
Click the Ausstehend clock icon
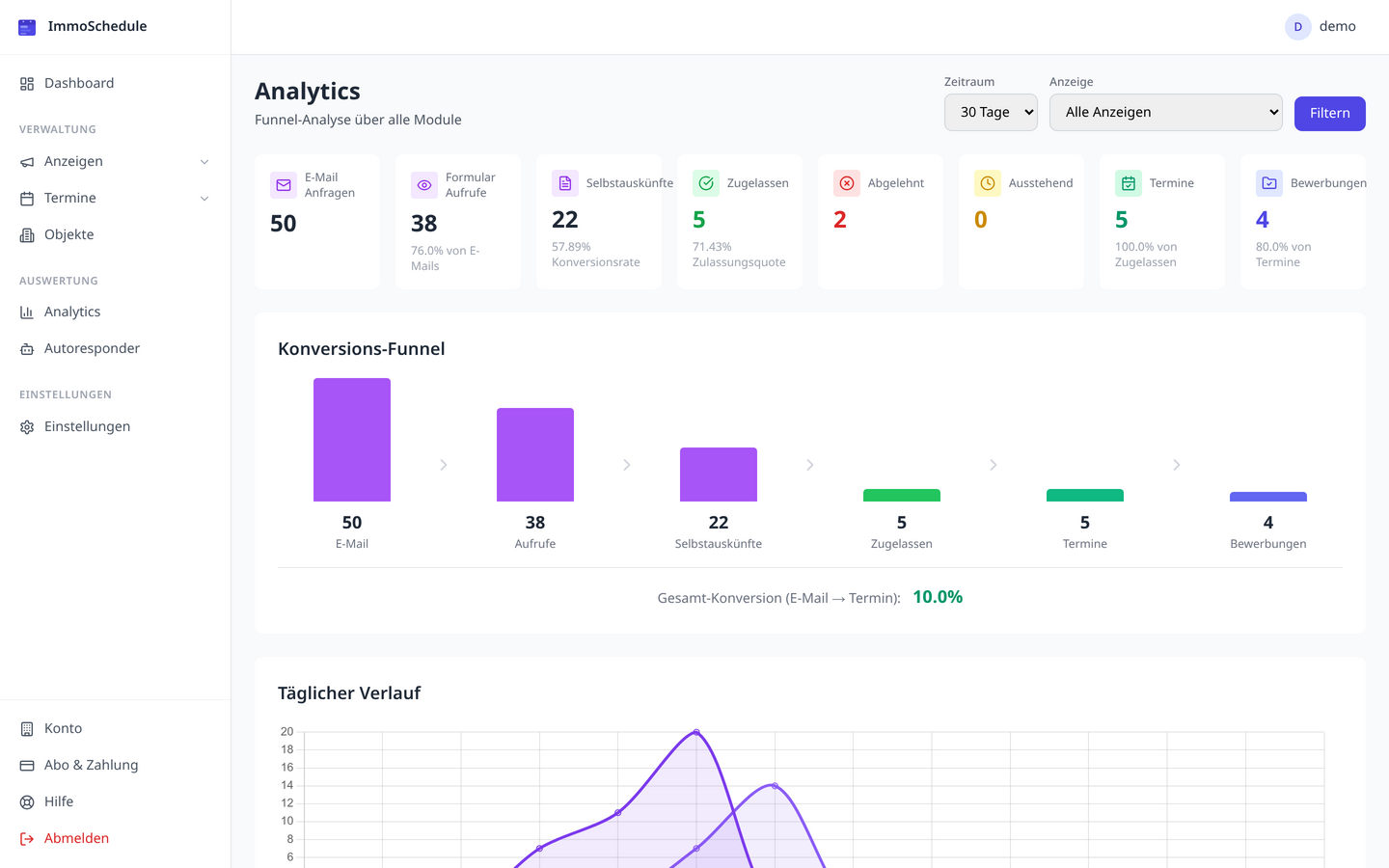point(987,182)
